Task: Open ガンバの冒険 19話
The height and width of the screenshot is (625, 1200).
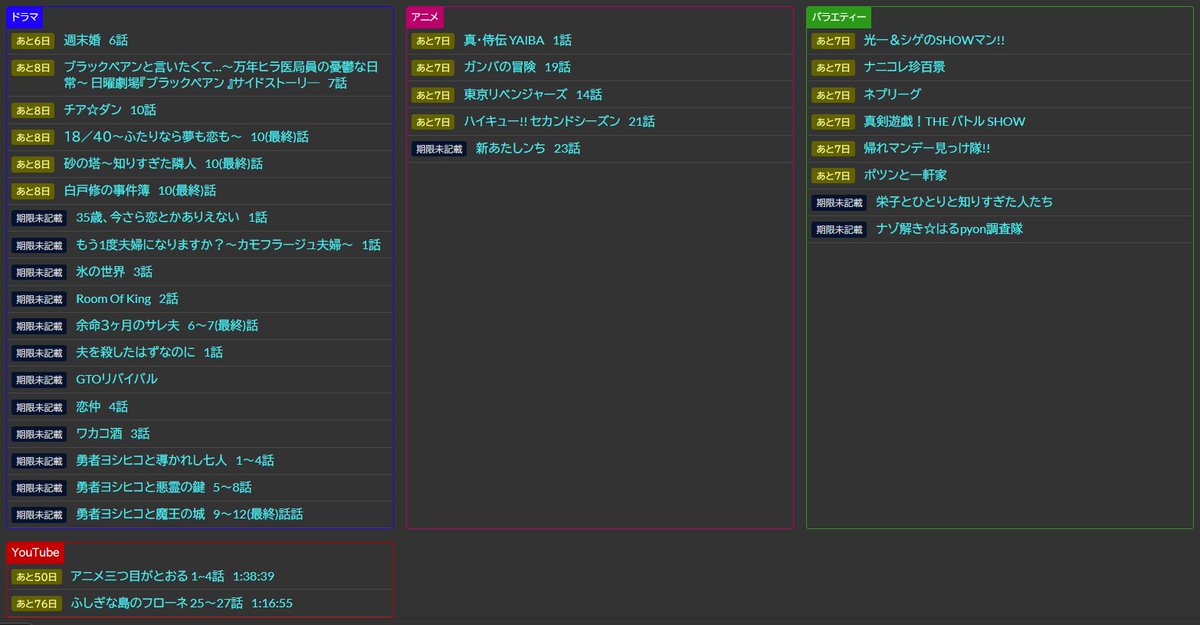Action: pos(517,68)
